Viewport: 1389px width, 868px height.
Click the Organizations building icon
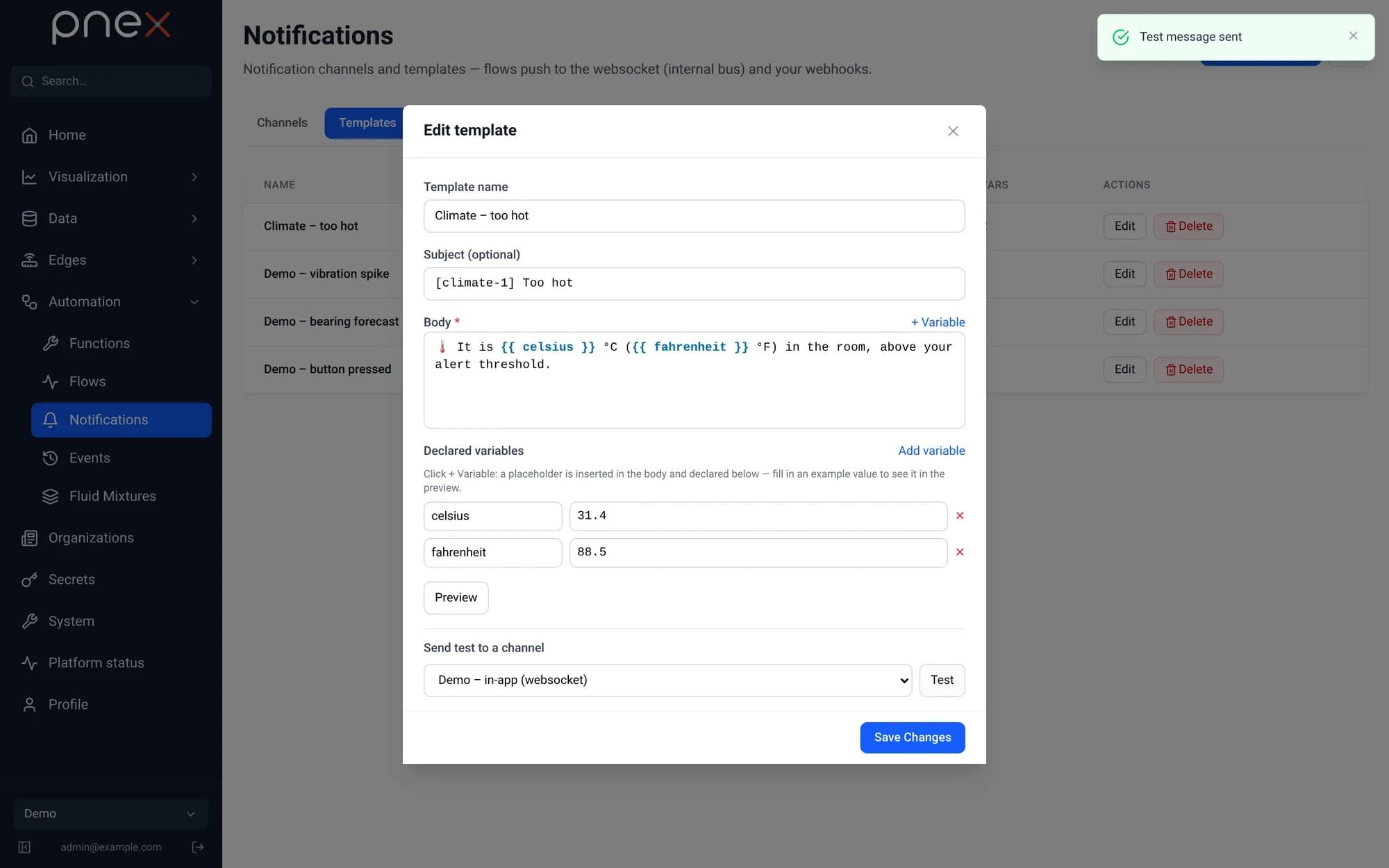tap(29, 538)
